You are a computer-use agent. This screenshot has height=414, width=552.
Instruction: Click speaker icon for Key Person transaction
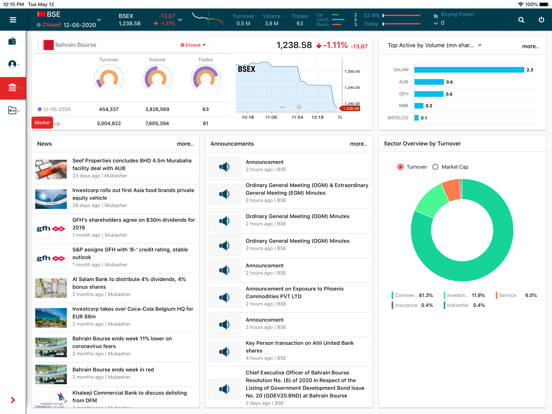pos(224,351)
